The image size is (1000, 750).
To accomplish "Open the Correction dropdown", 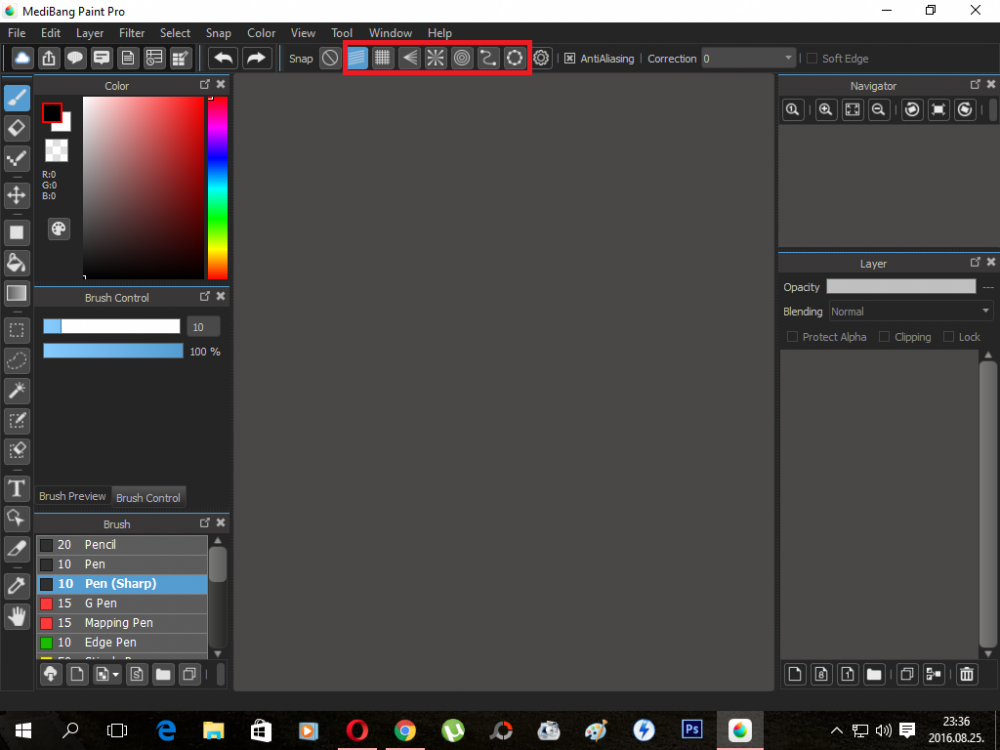I will [x=748, y=59].
